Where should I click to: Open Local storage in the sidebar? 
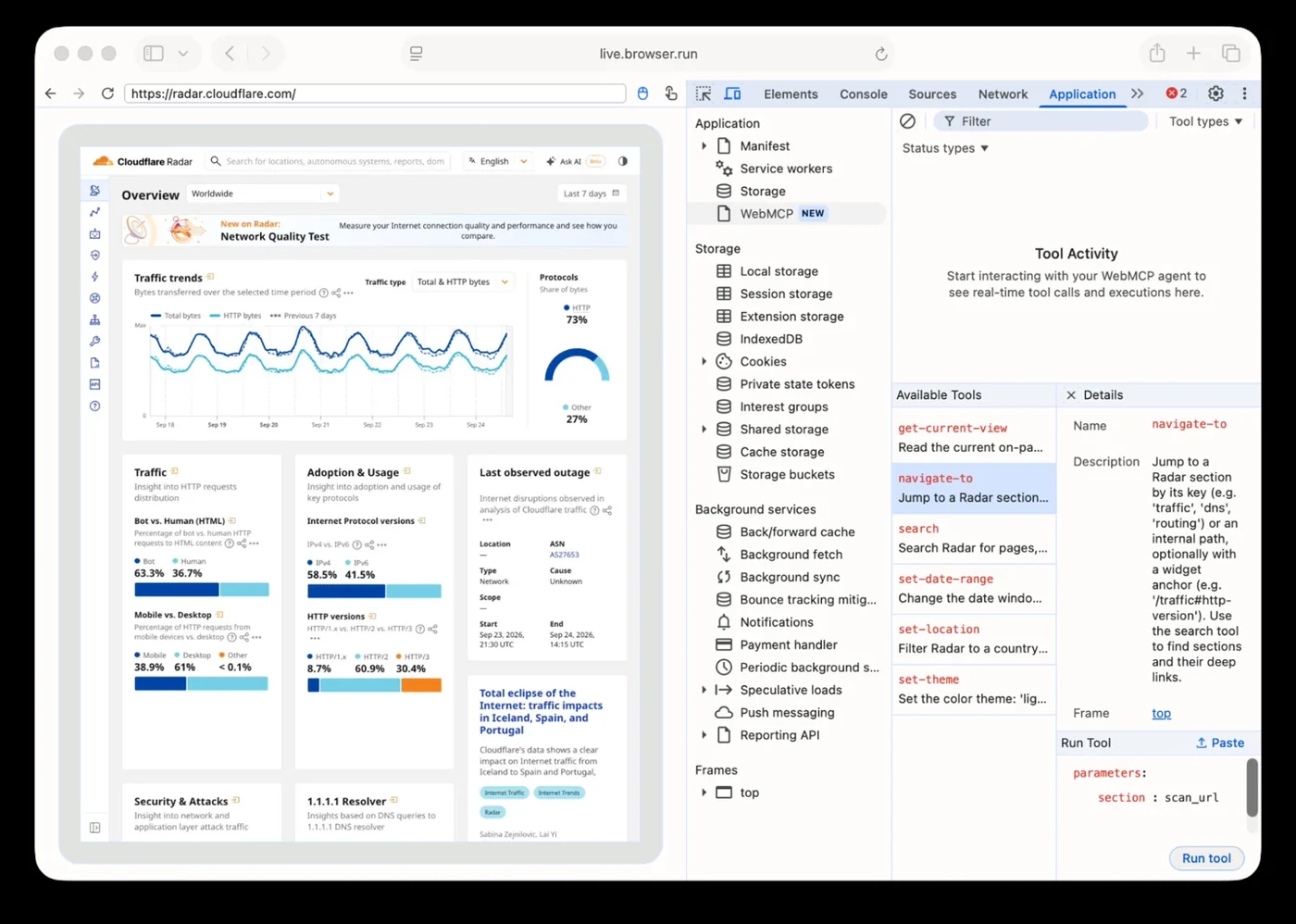click(x=779, y=271)
